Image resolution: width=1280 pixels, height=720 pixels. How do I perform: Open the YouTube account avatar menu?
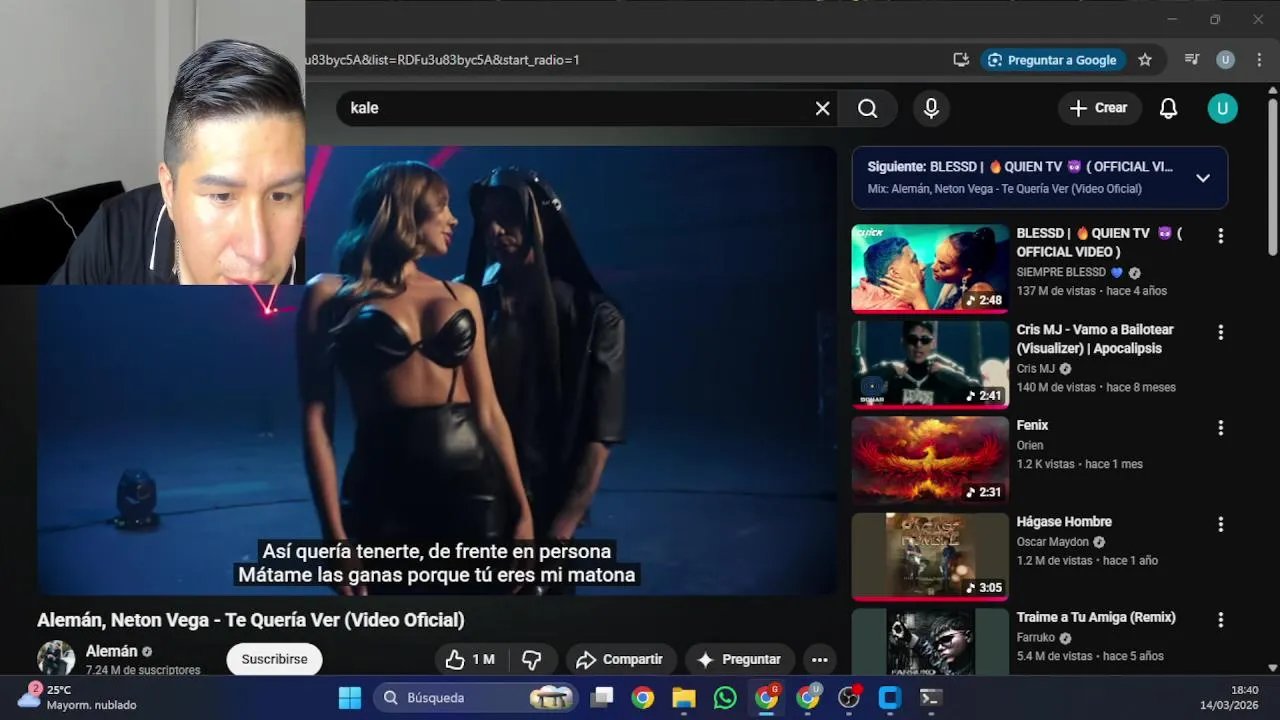(x=1222, y=108)
